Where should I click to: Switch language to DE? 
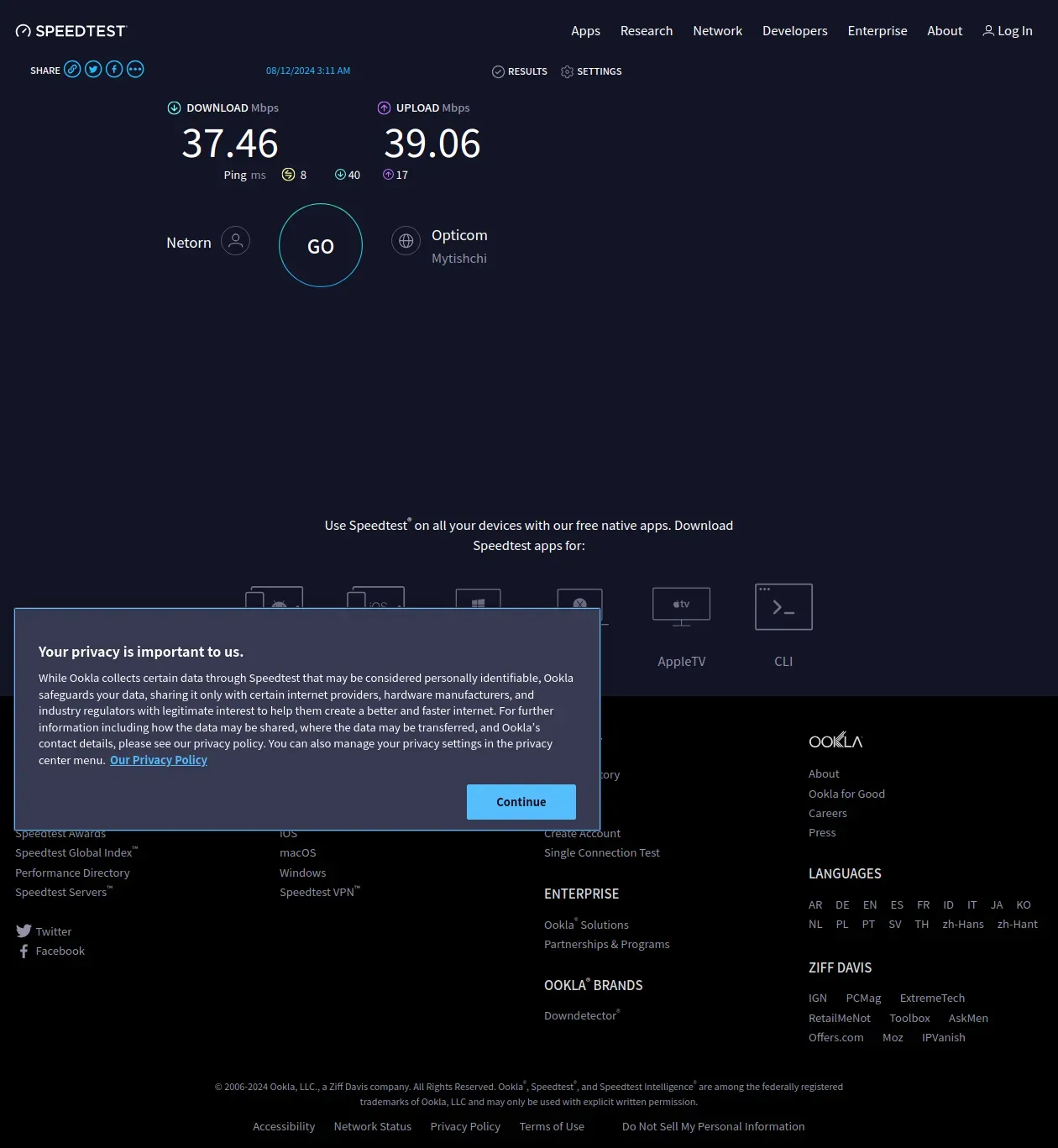click(x=842, y=904)
